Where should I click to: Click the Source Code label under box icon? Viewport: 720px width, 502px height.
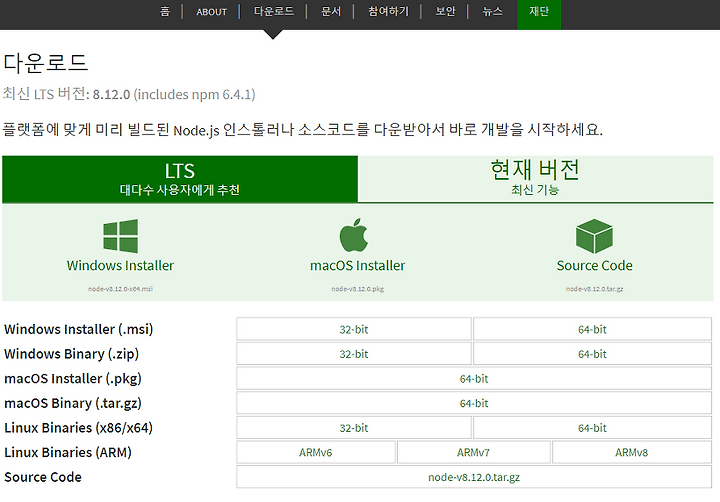(x=594, y=265)
